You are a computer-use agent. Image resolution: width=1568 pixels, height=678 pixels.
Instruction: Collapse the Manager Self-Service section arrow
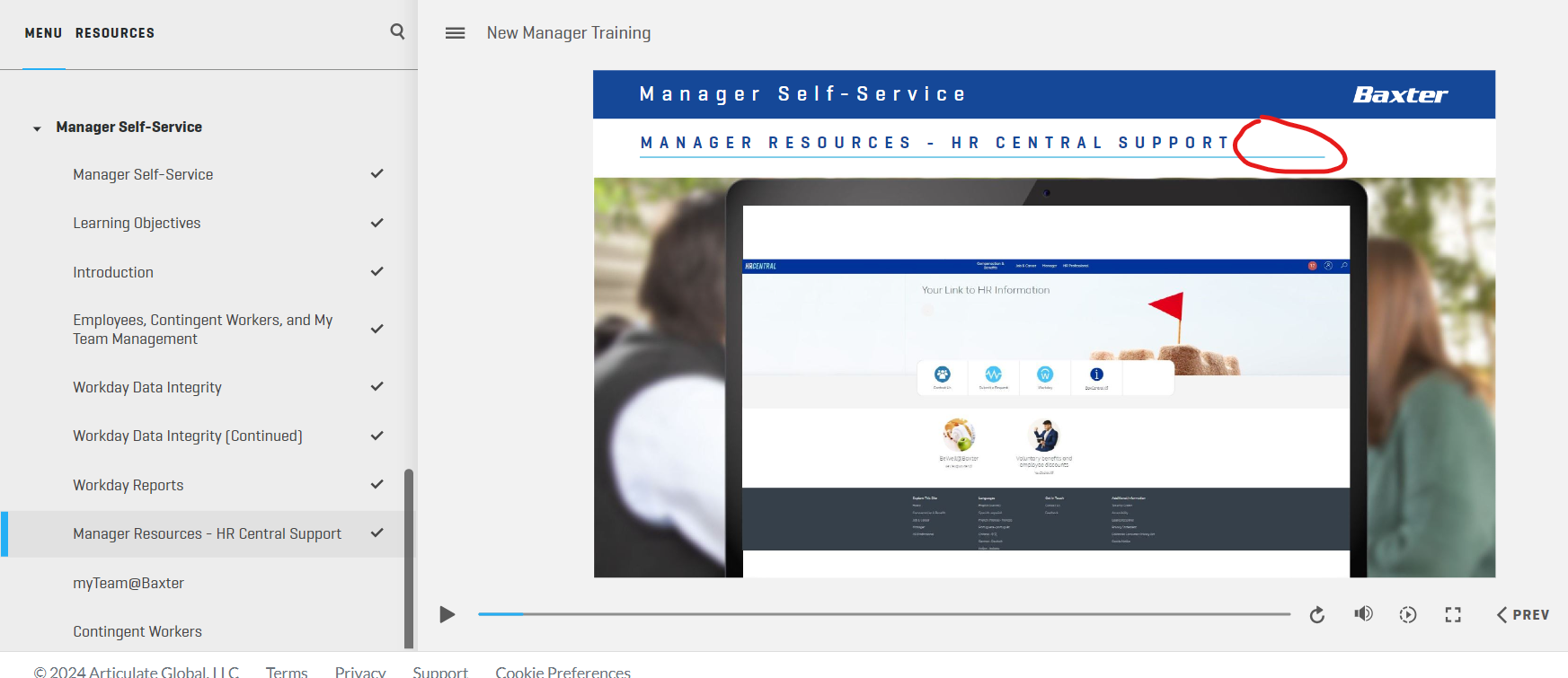pyautogui.click(x=37, y=128)
